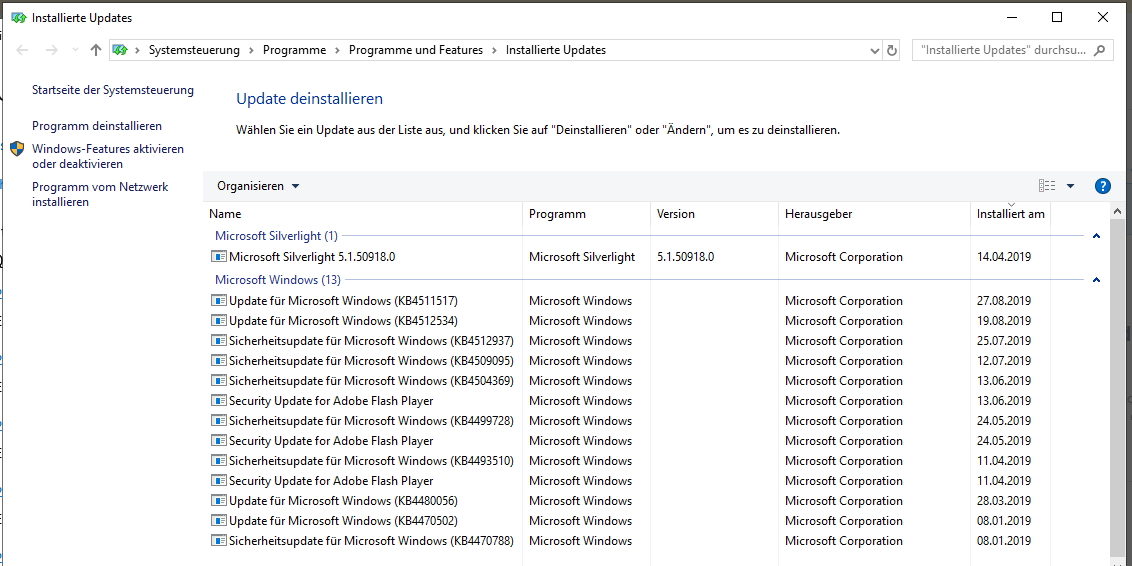Screen dimensions: 1132x566
Task: Select "Sicherheitsupdate für Microsoft Windows (KB4504369)"
Action: (371, 380)
